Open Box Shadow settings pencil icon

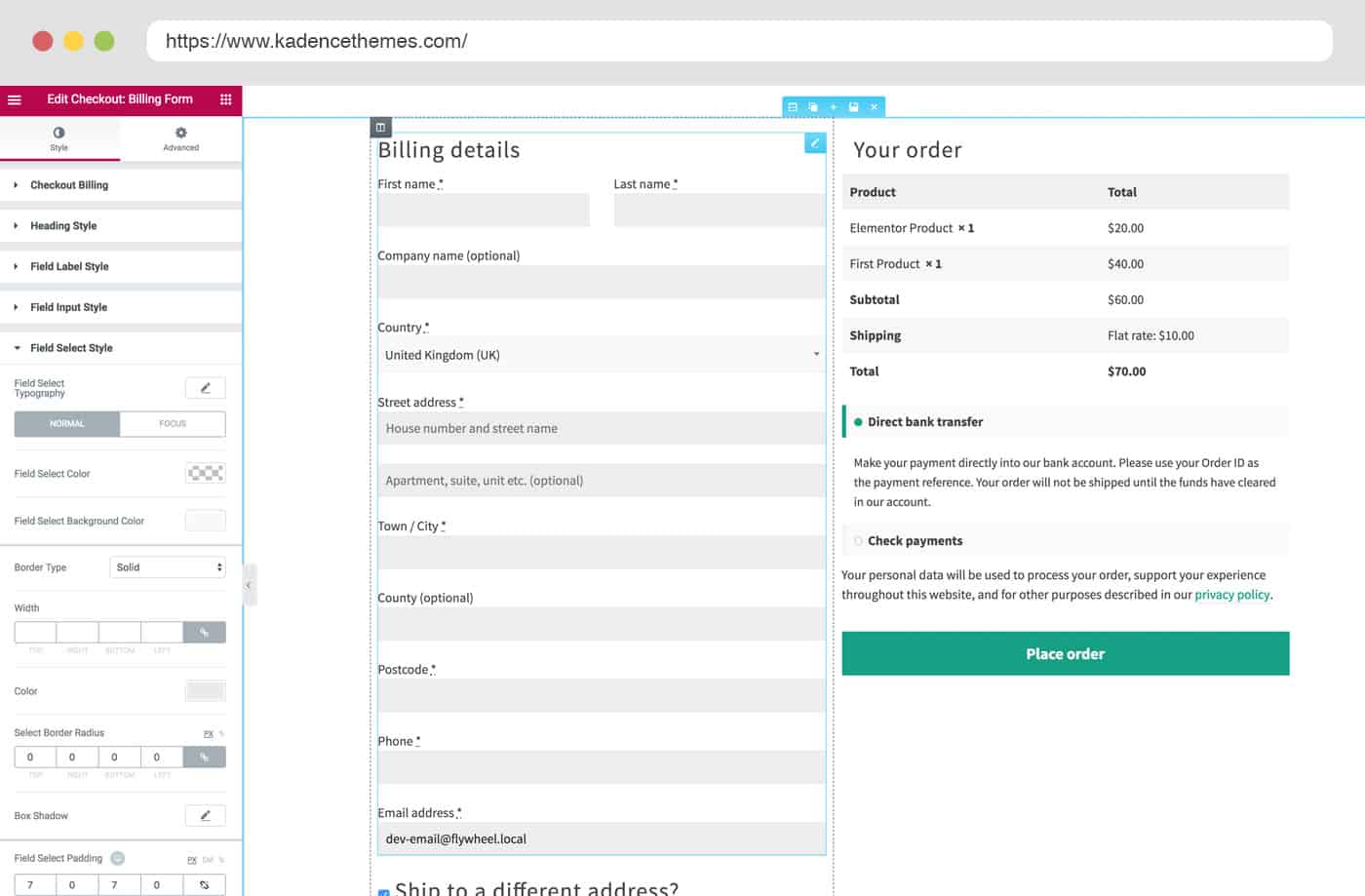click(205, 815)
